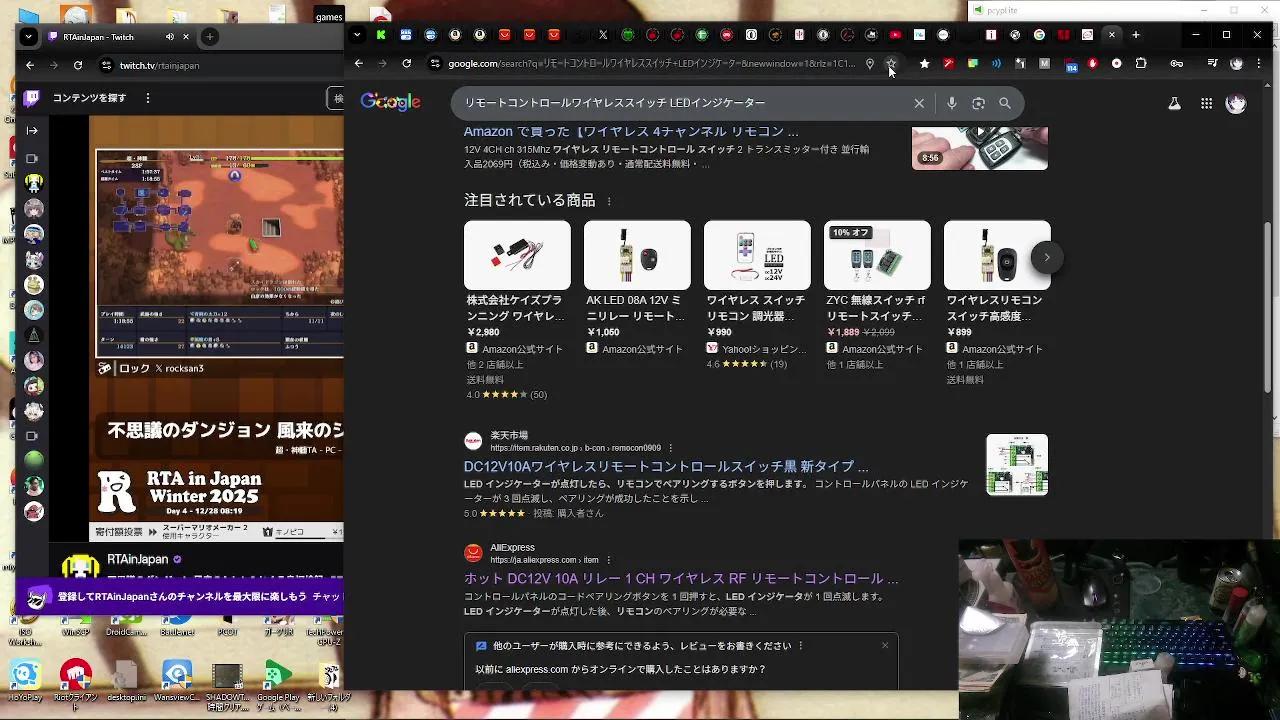Open the Amazon 4-channel remote result
The width and height of the screenshot is (1280, 720).
point(631,132)
